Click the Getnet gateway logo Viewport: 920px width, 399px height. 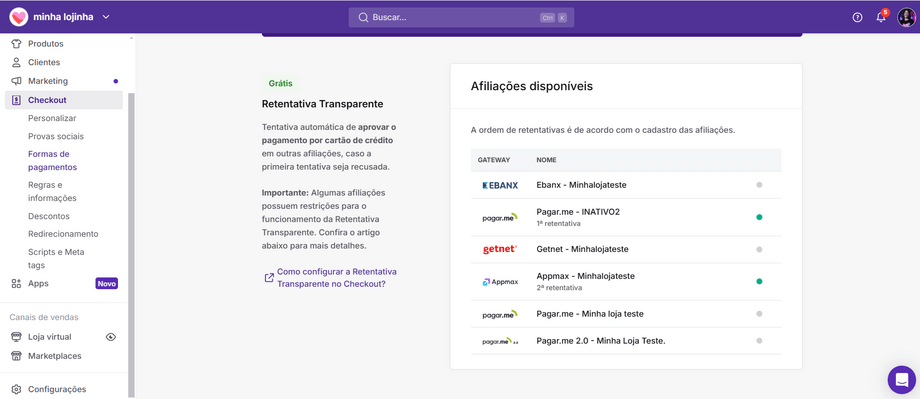[500, 249]
